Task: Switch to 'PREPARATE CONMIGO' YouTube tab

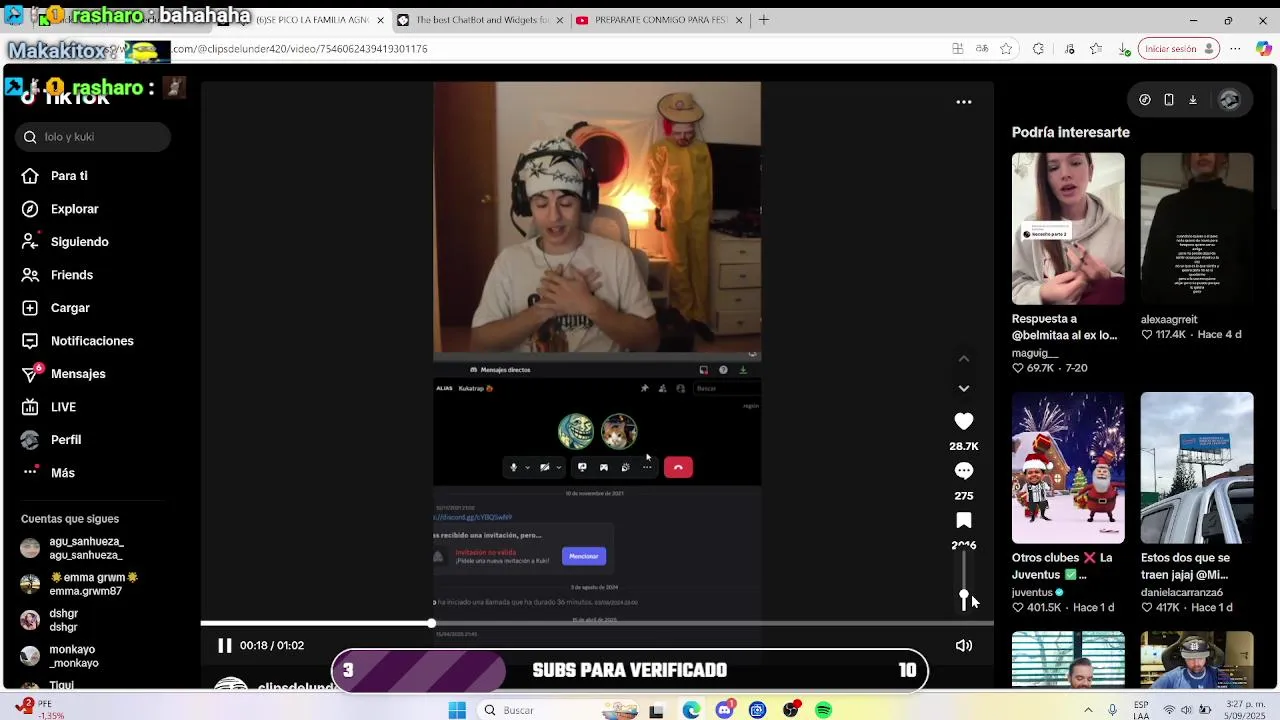Action: (660, 20)
